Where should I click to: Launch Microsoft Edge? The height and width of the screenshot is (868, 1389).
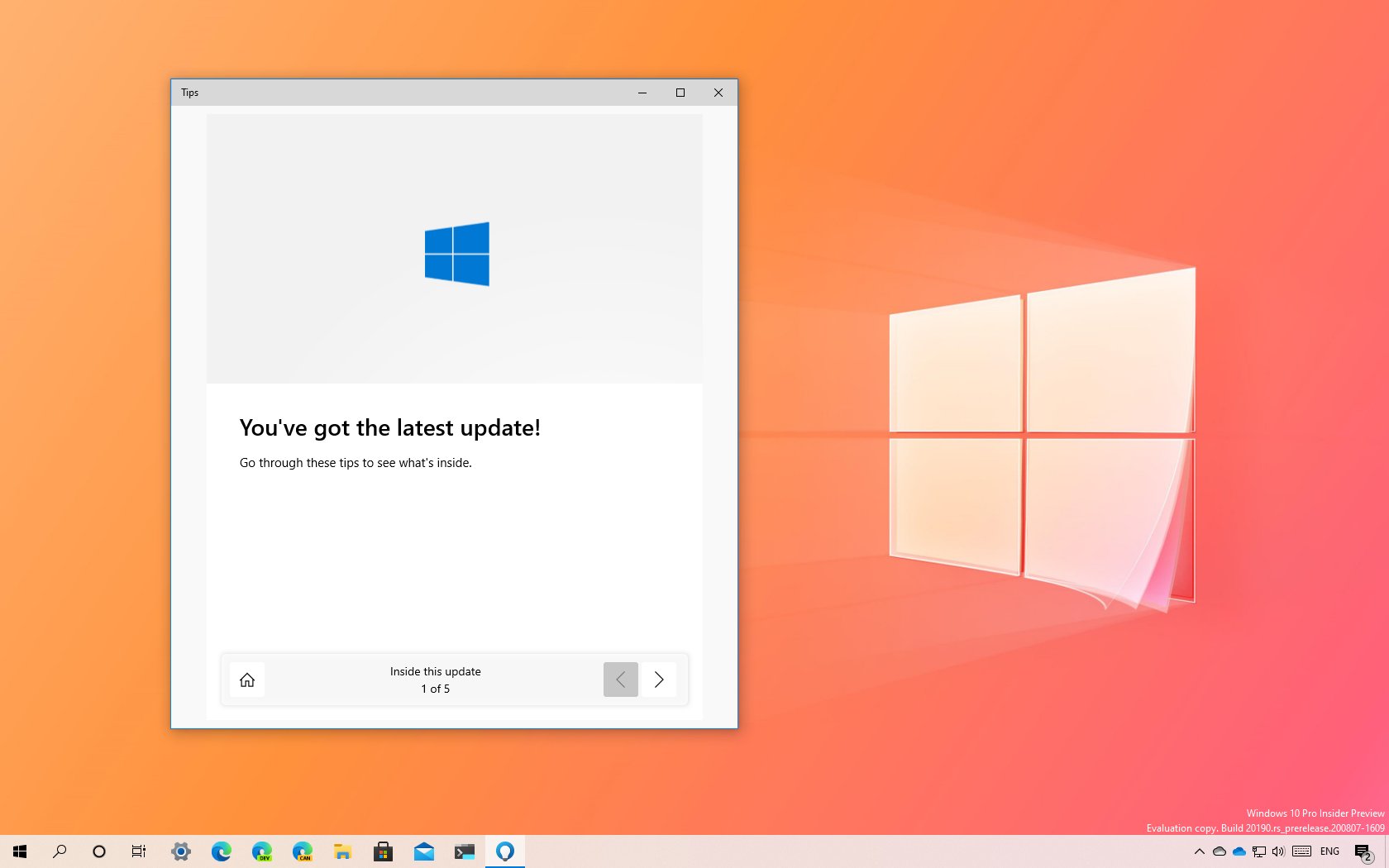pos(220,851)
